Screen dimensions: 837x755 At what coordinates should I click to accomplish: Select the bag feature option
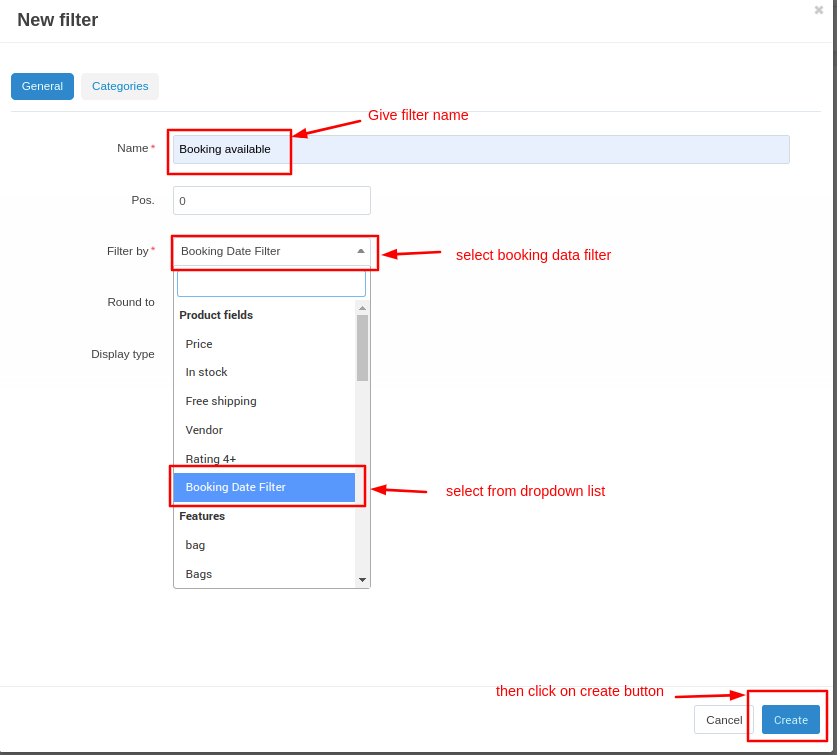pyautogui.click(x=195, y=545)
